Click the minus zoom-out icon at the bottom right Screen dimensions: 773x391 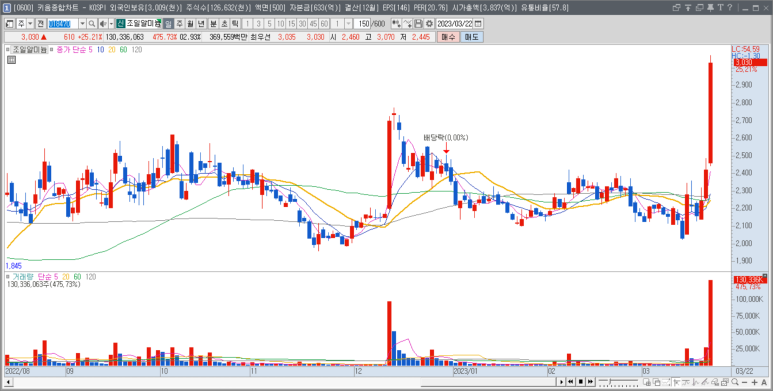[x=744, y=382]
